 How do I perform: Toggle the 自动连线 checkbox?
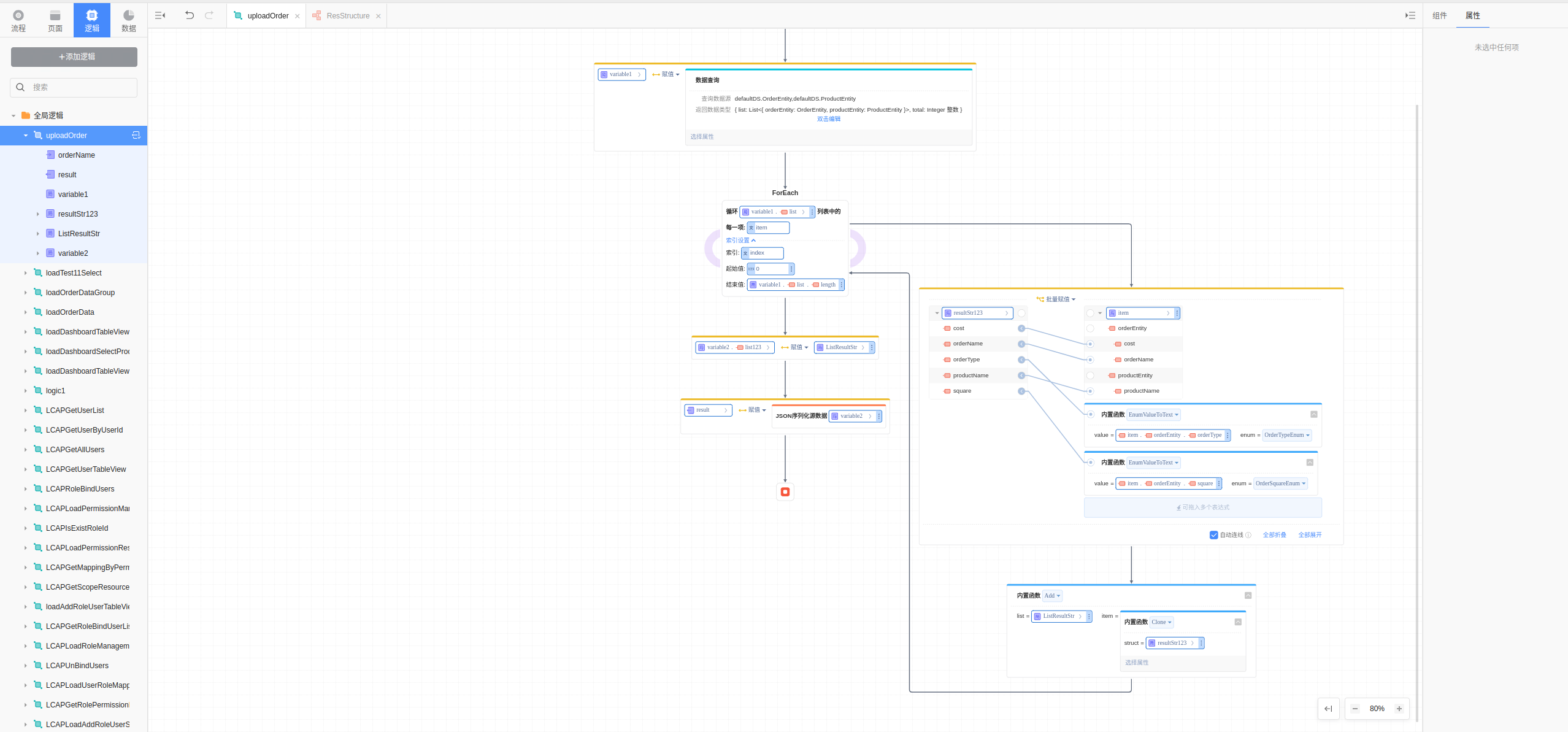point(1213,535)
